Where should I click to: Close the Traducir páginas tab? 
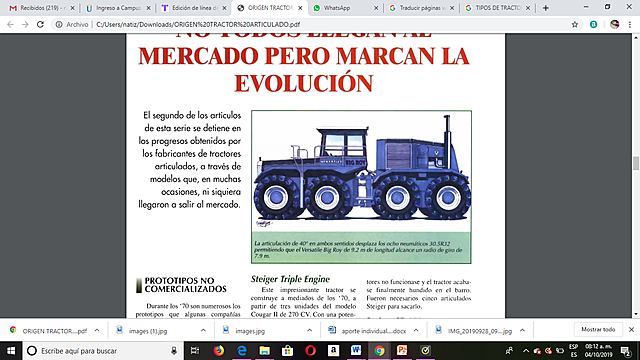pos(452,8)
